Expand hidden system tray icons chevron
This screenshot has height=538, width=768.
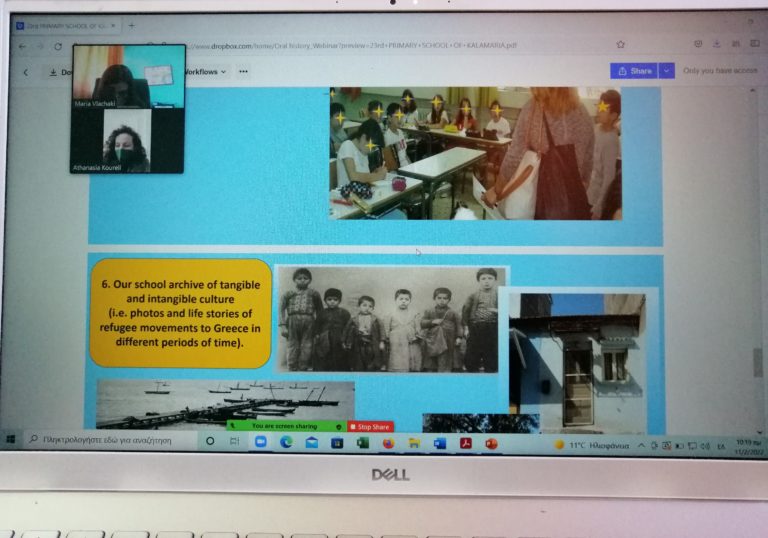point(641,445)
